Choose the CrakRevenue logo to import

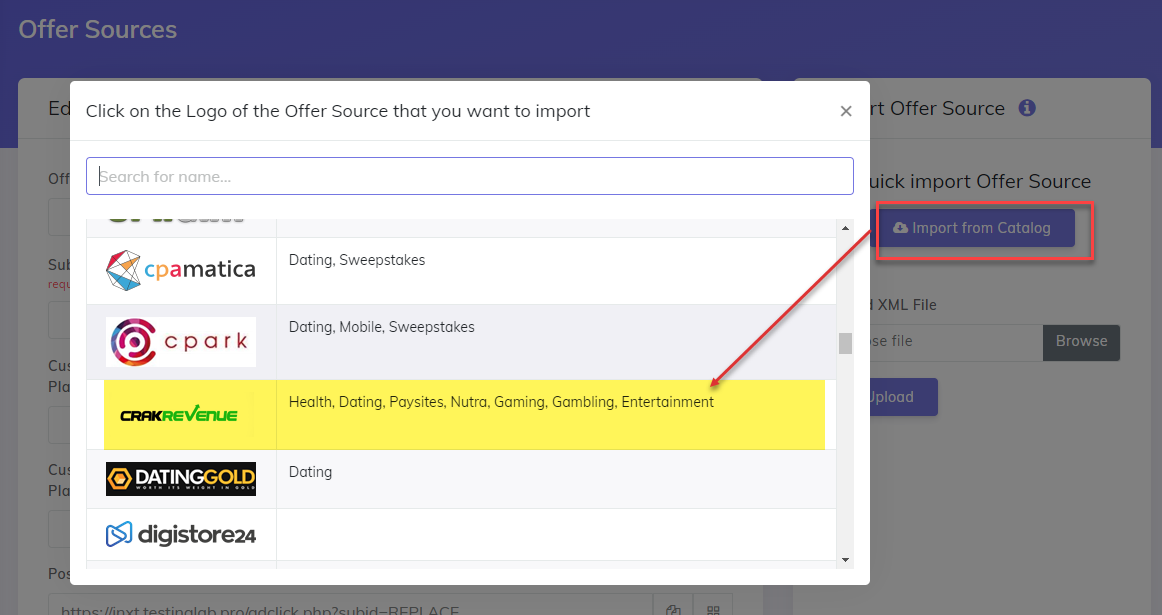179,414
